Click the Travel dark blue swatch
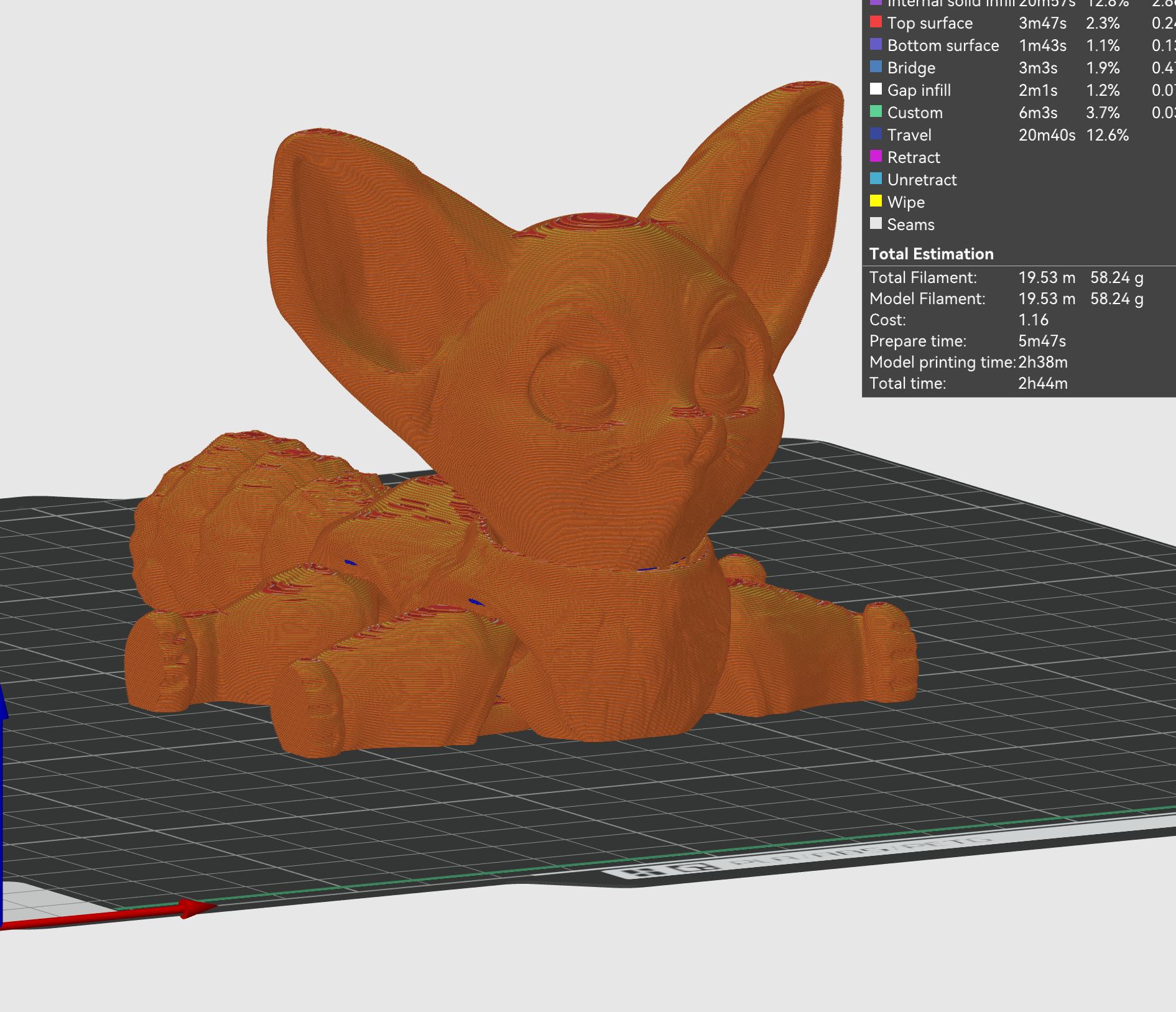 coord(876,134)
